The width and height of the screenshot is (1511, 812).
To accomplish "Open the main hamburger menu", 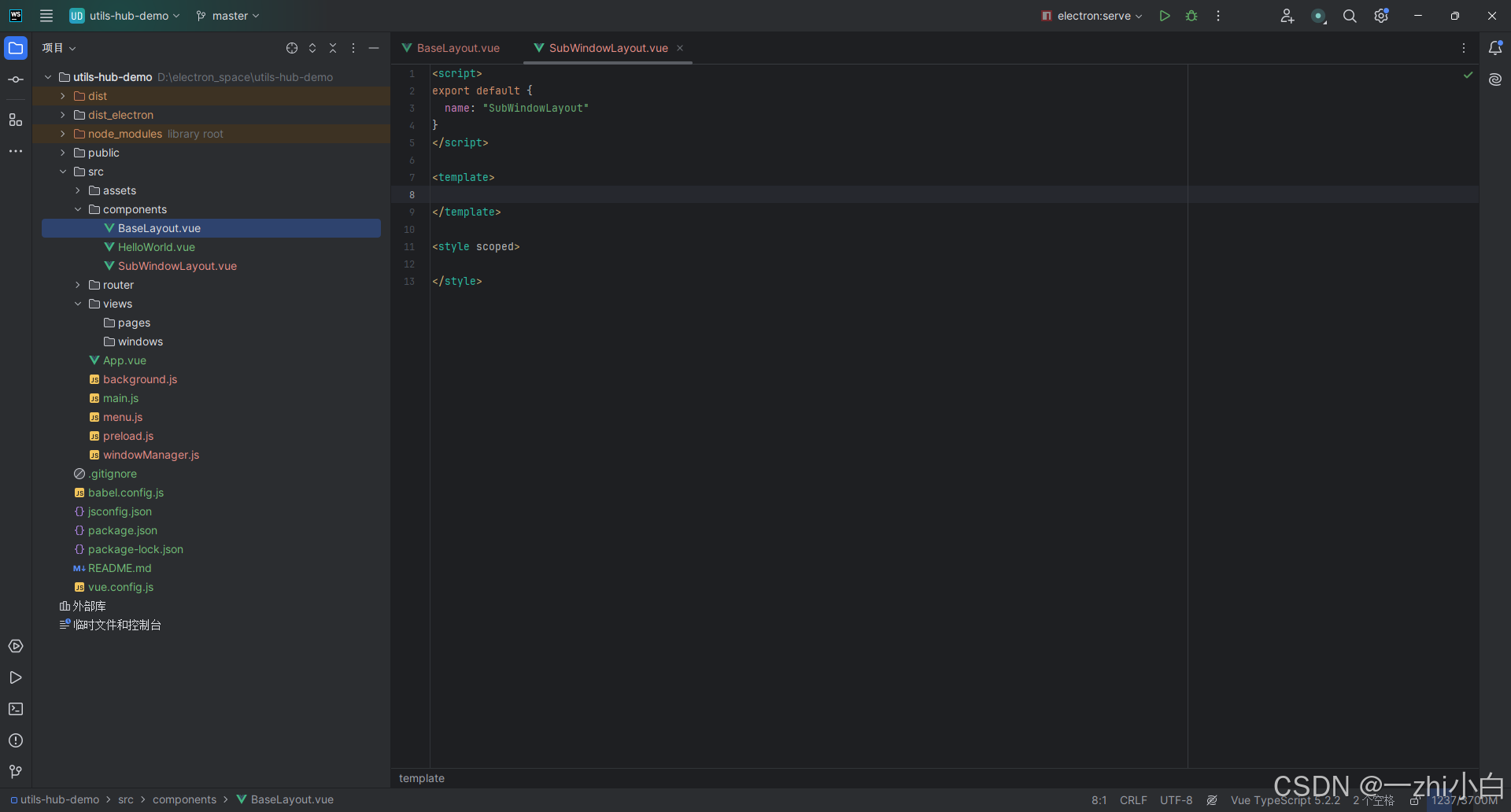I will 46,16.
